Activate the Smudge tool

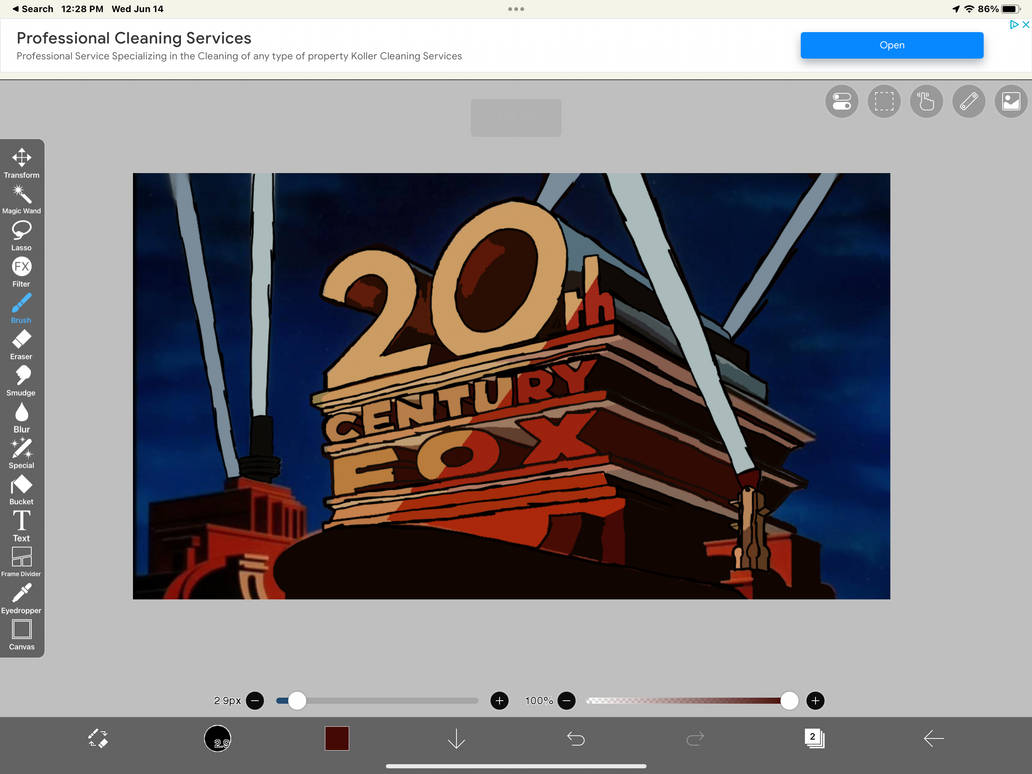click(x=21, y=381)
